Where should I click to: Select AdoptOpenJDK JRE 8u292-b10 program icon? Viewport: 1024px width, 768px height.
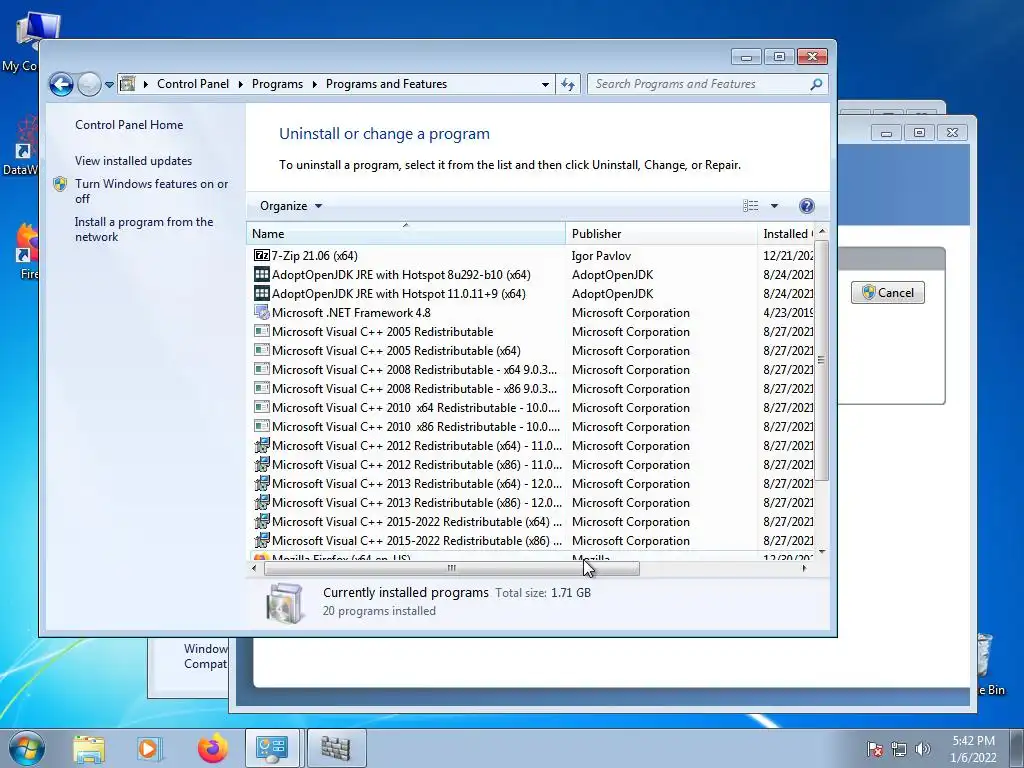[x=261, y=275]
